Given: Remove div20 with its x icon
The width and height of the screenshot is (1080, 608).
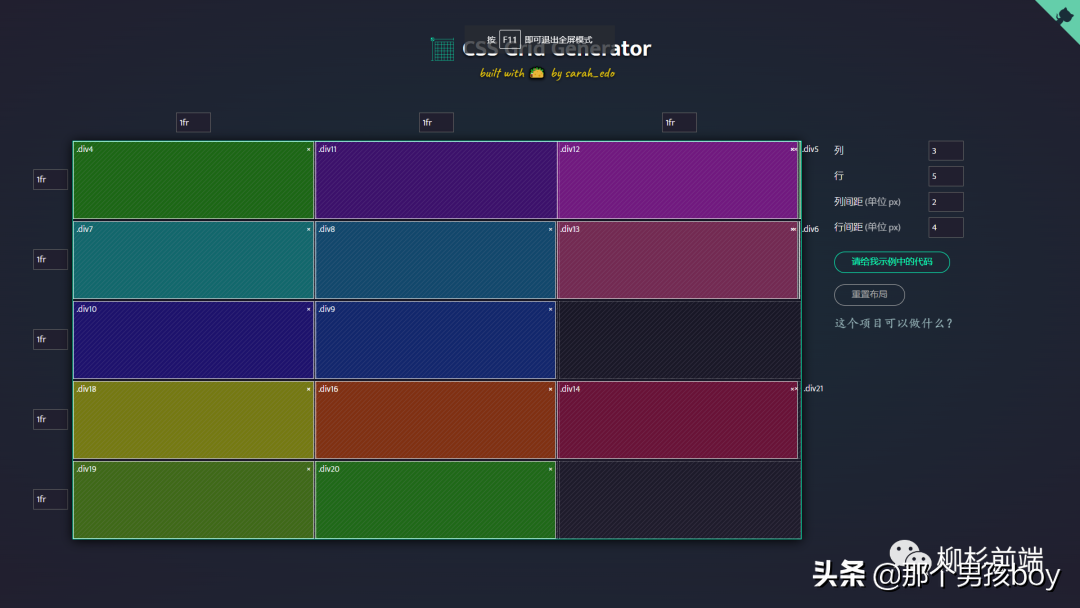Looking at the screenshot, I should click(550, 469).
